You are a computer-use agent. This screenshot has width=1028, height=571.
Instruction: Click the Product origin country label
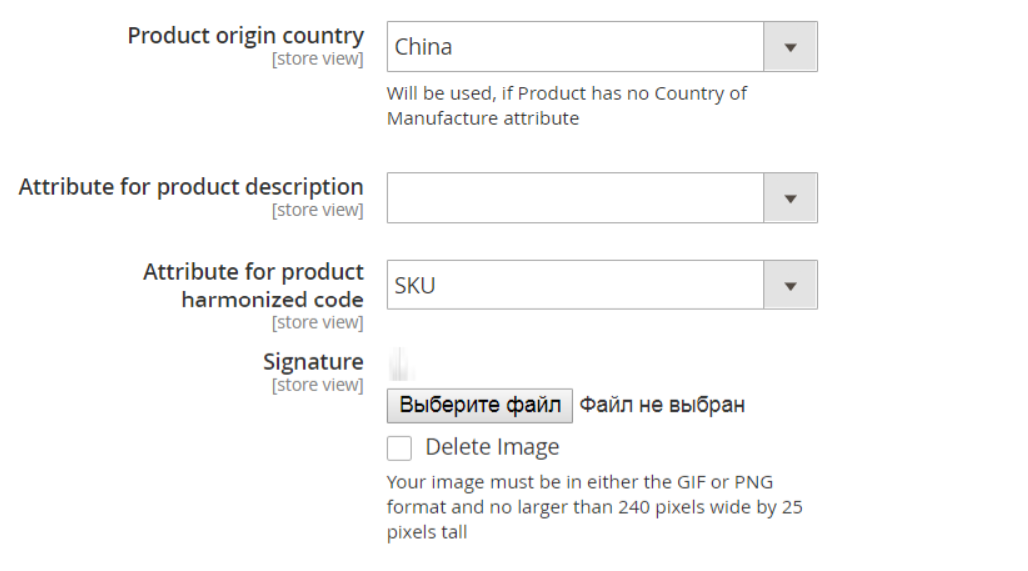(246, 36)
